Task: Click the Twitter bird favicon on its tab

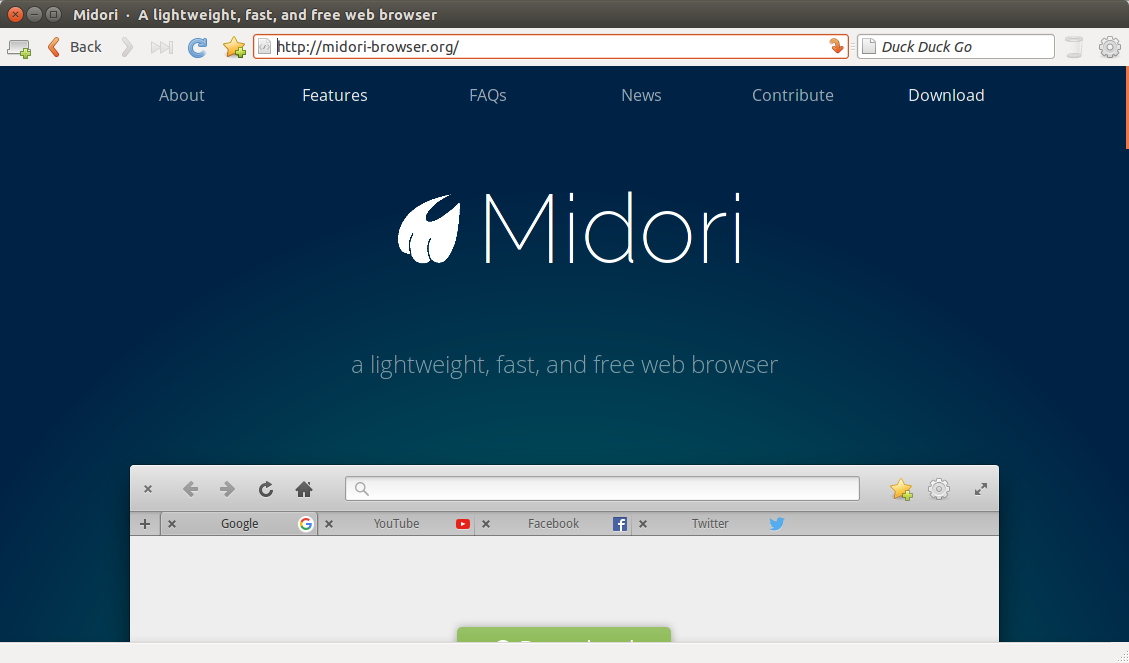Action: tap(776, 524)
